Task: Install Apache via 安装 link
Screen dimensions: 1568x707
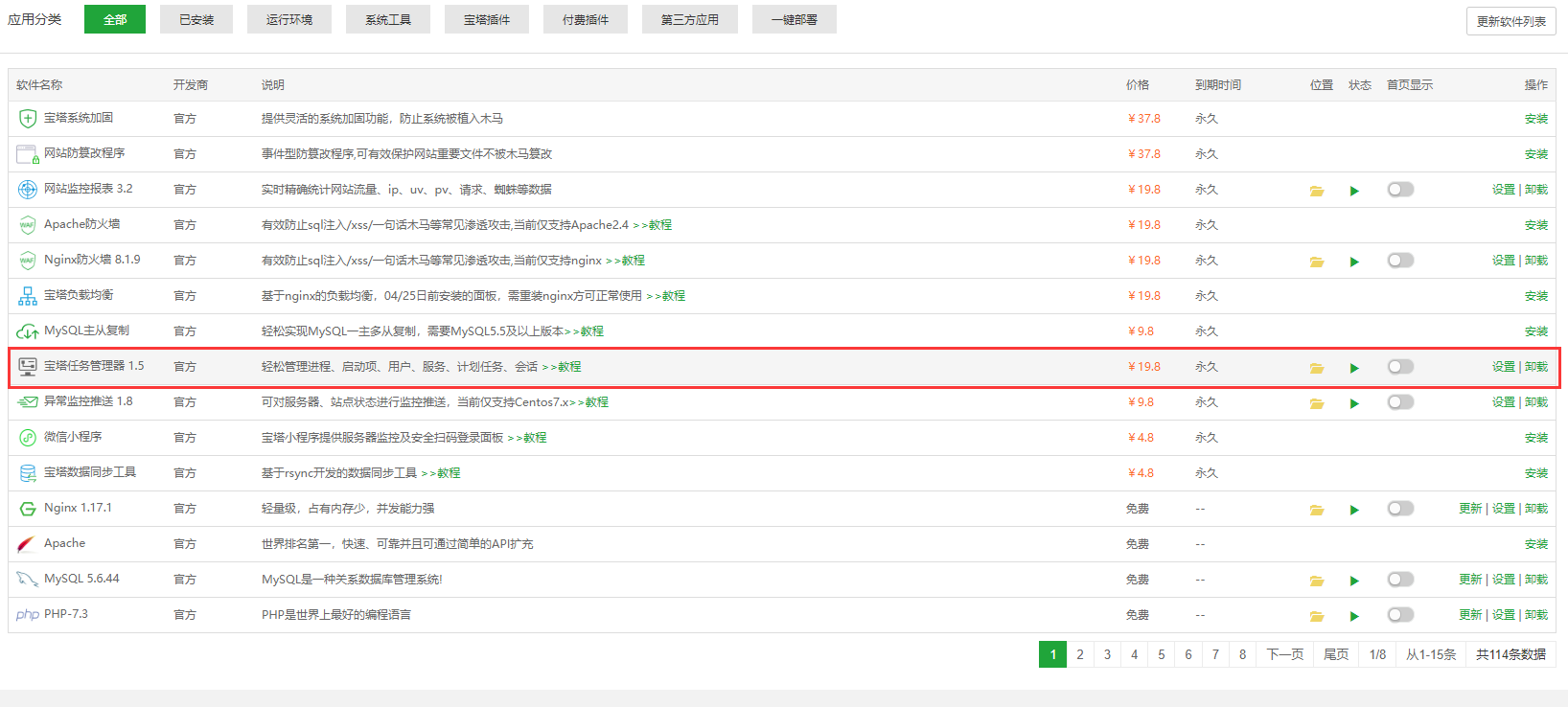Action: click(1536, 544)
